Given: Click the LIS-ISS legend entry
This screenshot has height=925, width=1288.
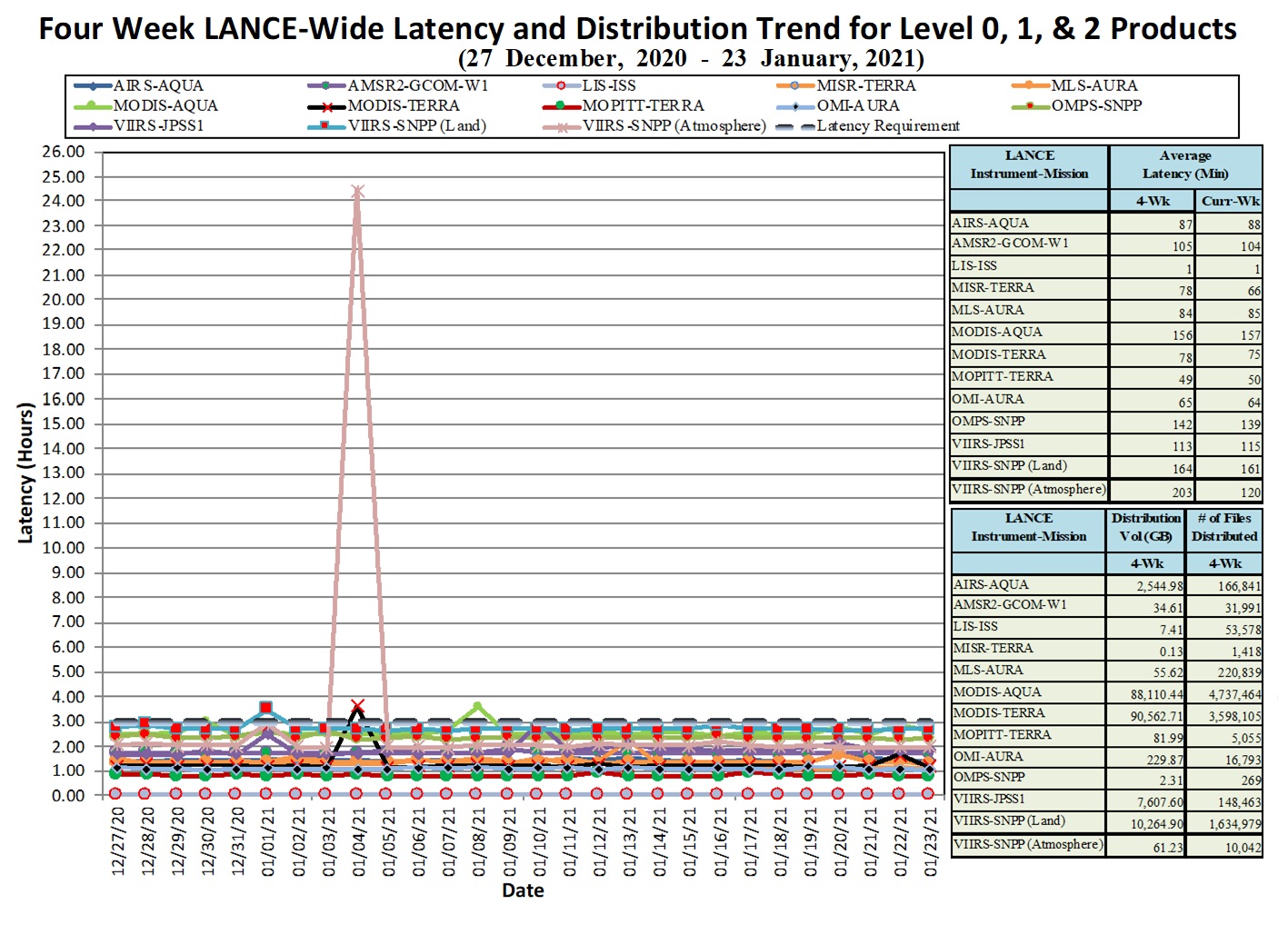Looking at the screenshot, I should point(589,85).
